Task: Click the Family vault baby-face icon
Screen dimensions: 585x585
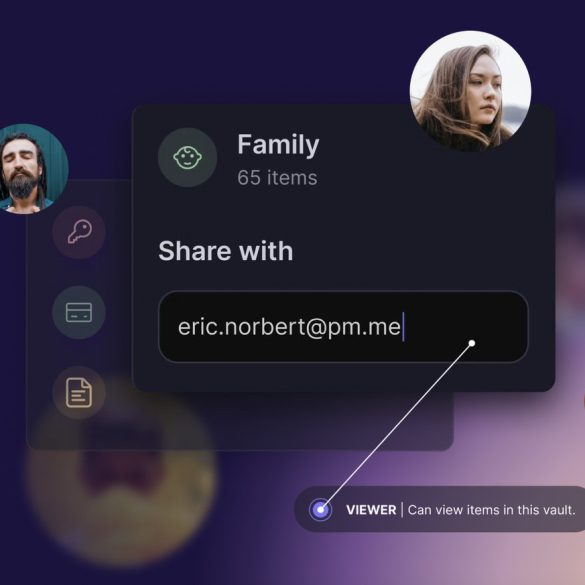Action: coord(187,157)
